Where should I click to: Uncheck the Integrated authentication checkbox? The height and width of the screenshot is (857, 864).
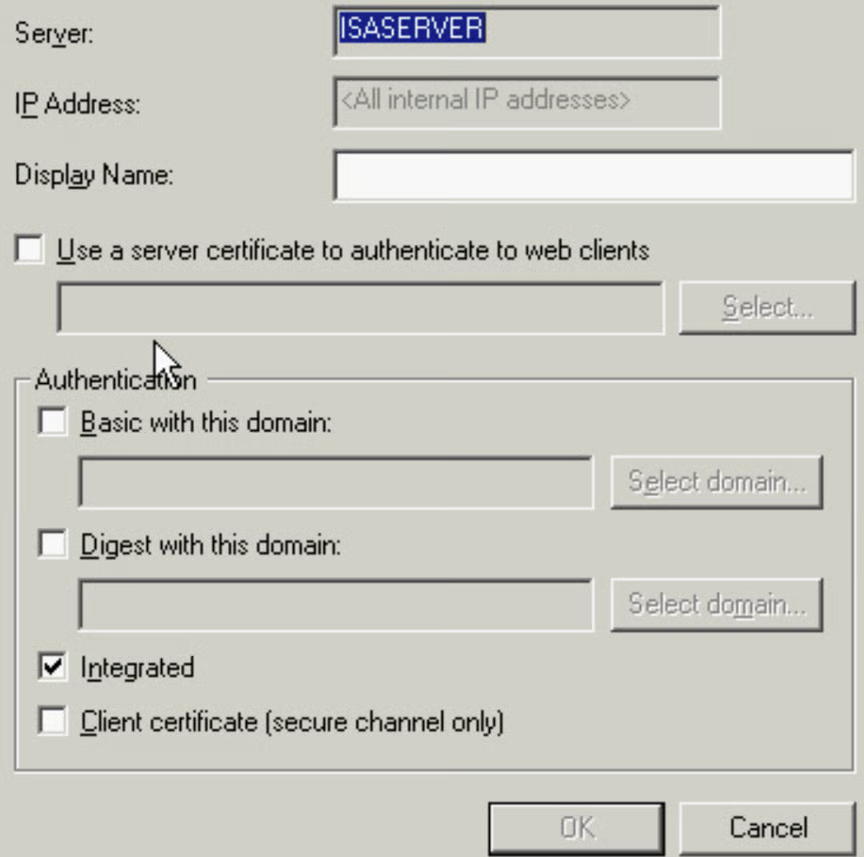pyautogui.click(x=52, y=666)
